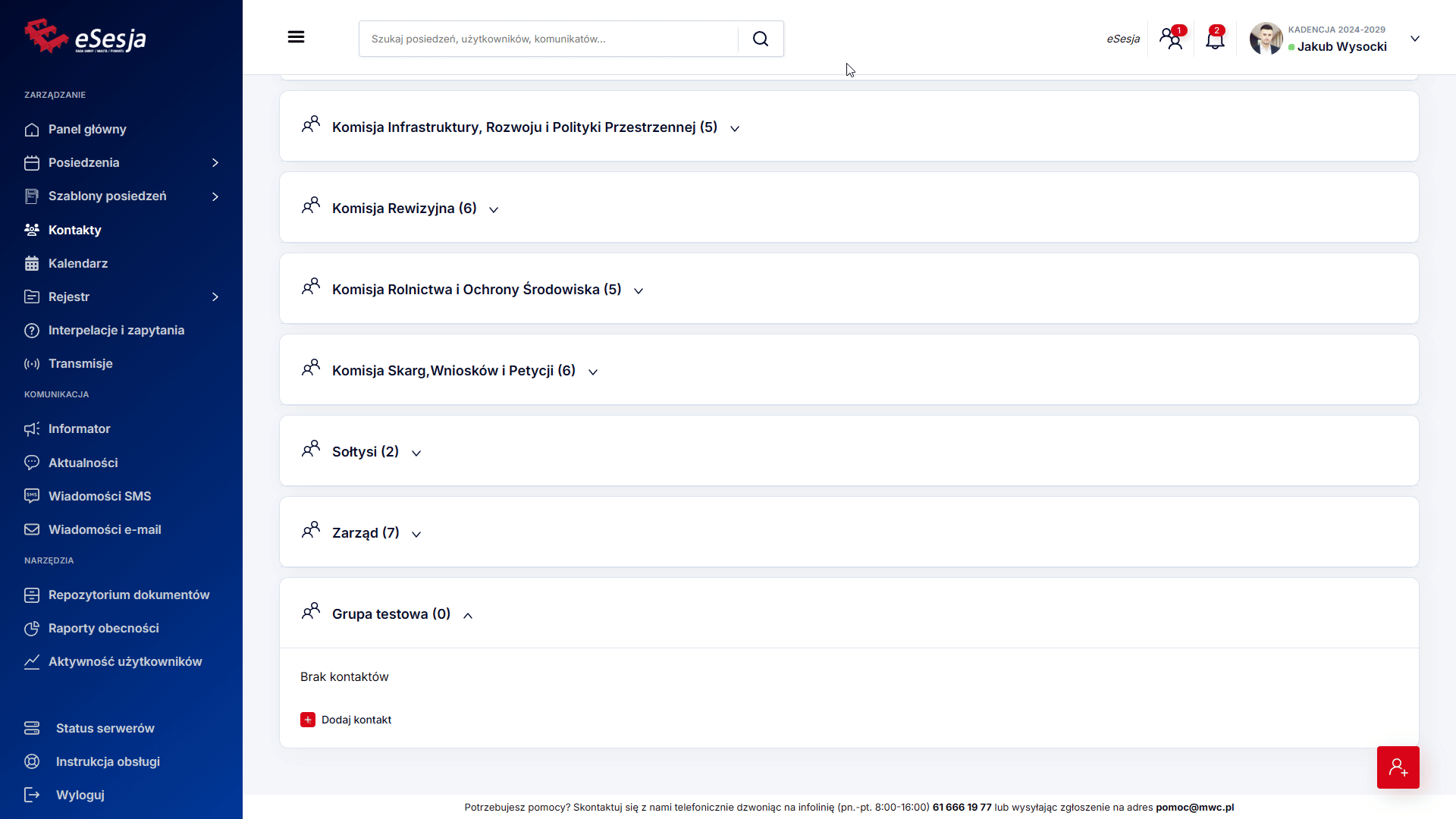
Task: Expand the Szablony posiedzeń submenu arrow
Action: (215, 196)
